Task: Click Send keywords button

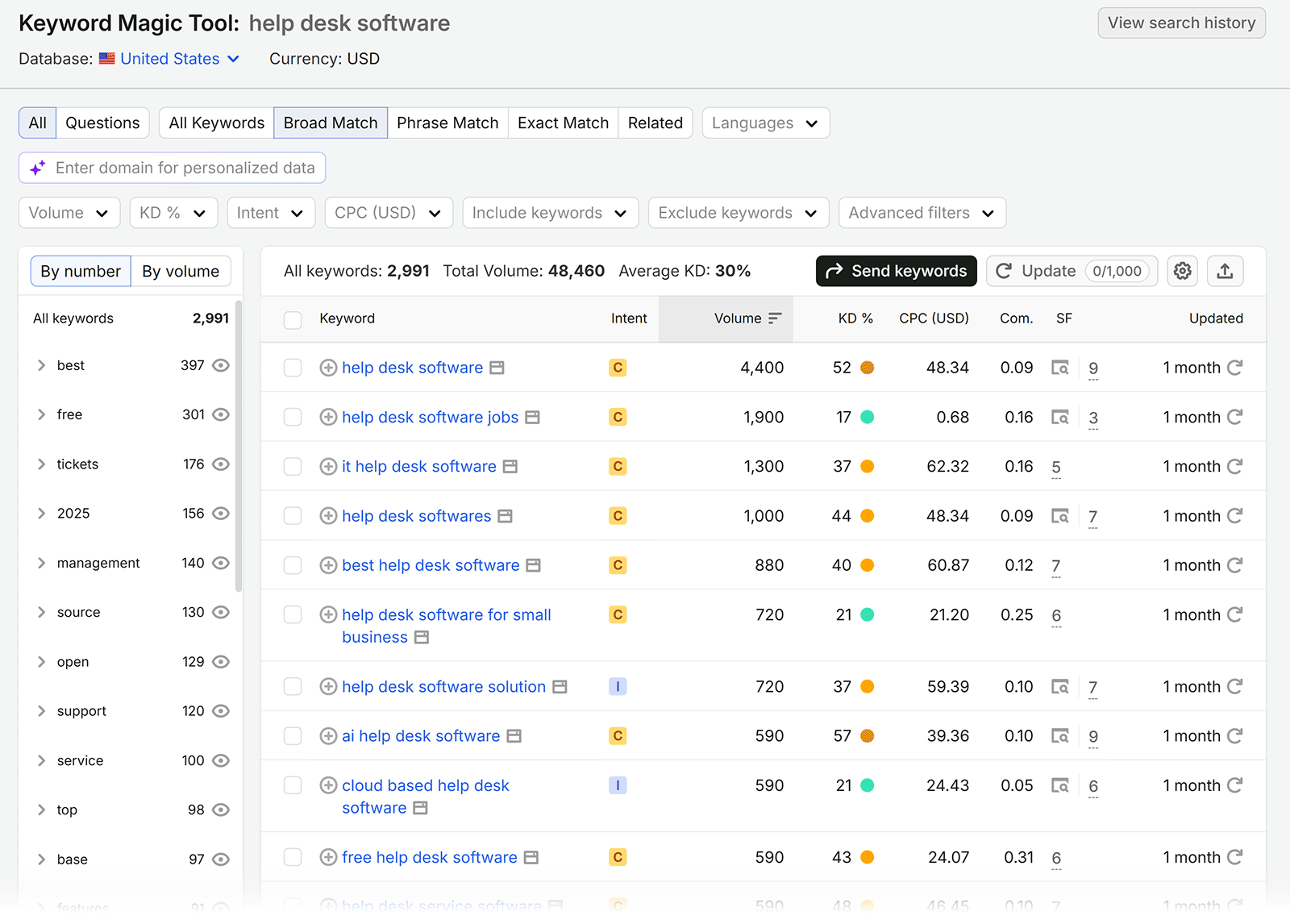Action: (x=896, y=271)
